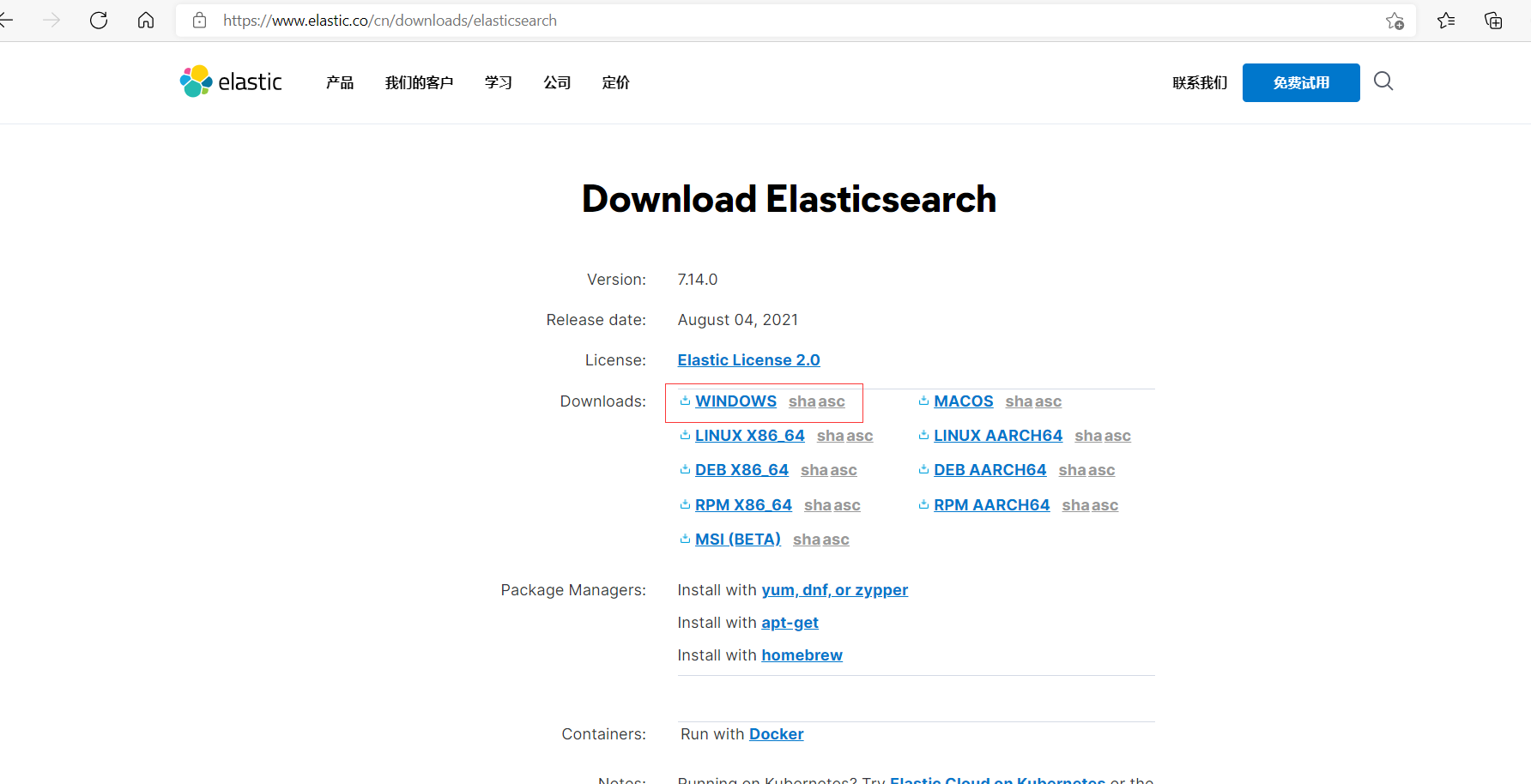Click the lock site info icon

click(x=200, y=21)
